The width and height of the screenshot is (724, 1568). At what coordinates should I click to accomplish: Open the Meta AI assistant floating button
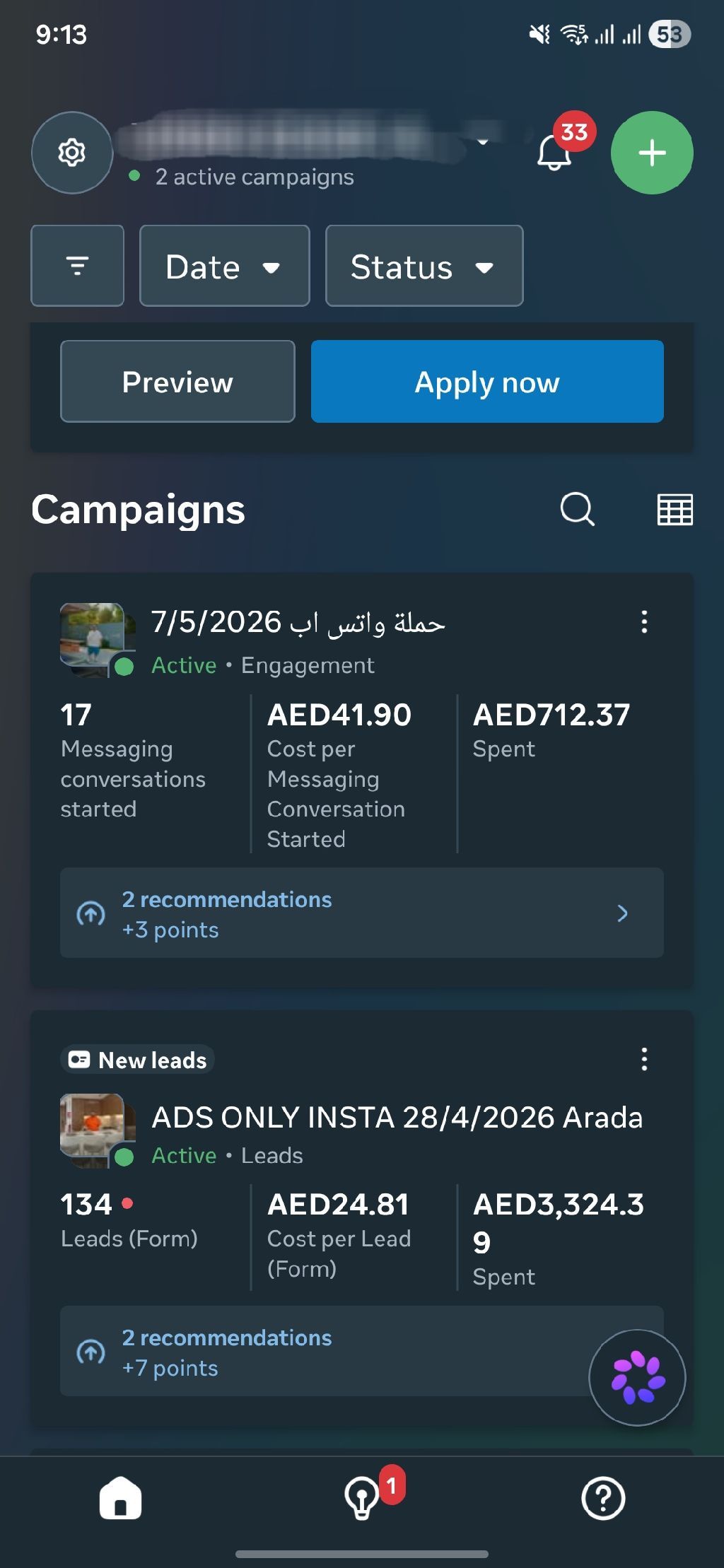pyautogui.click(x=638, y=1377)
